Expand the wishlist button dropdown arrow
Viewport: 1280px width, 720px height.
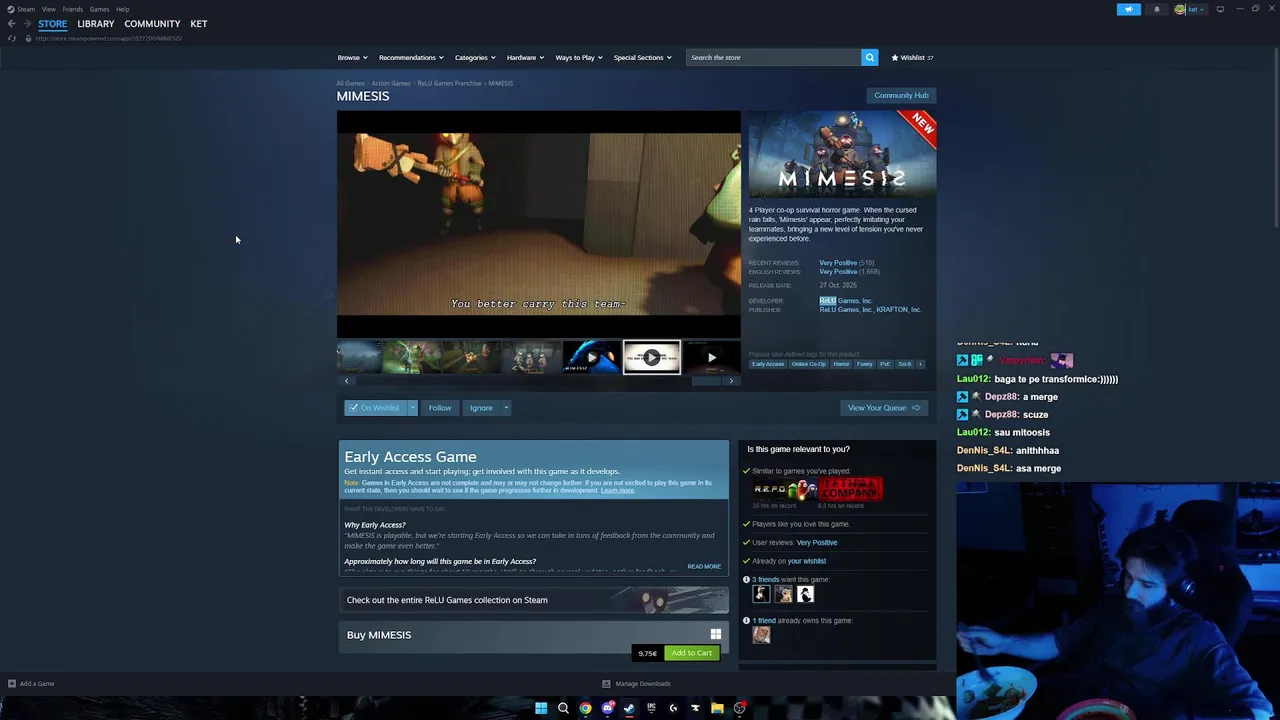coord(412,408)
